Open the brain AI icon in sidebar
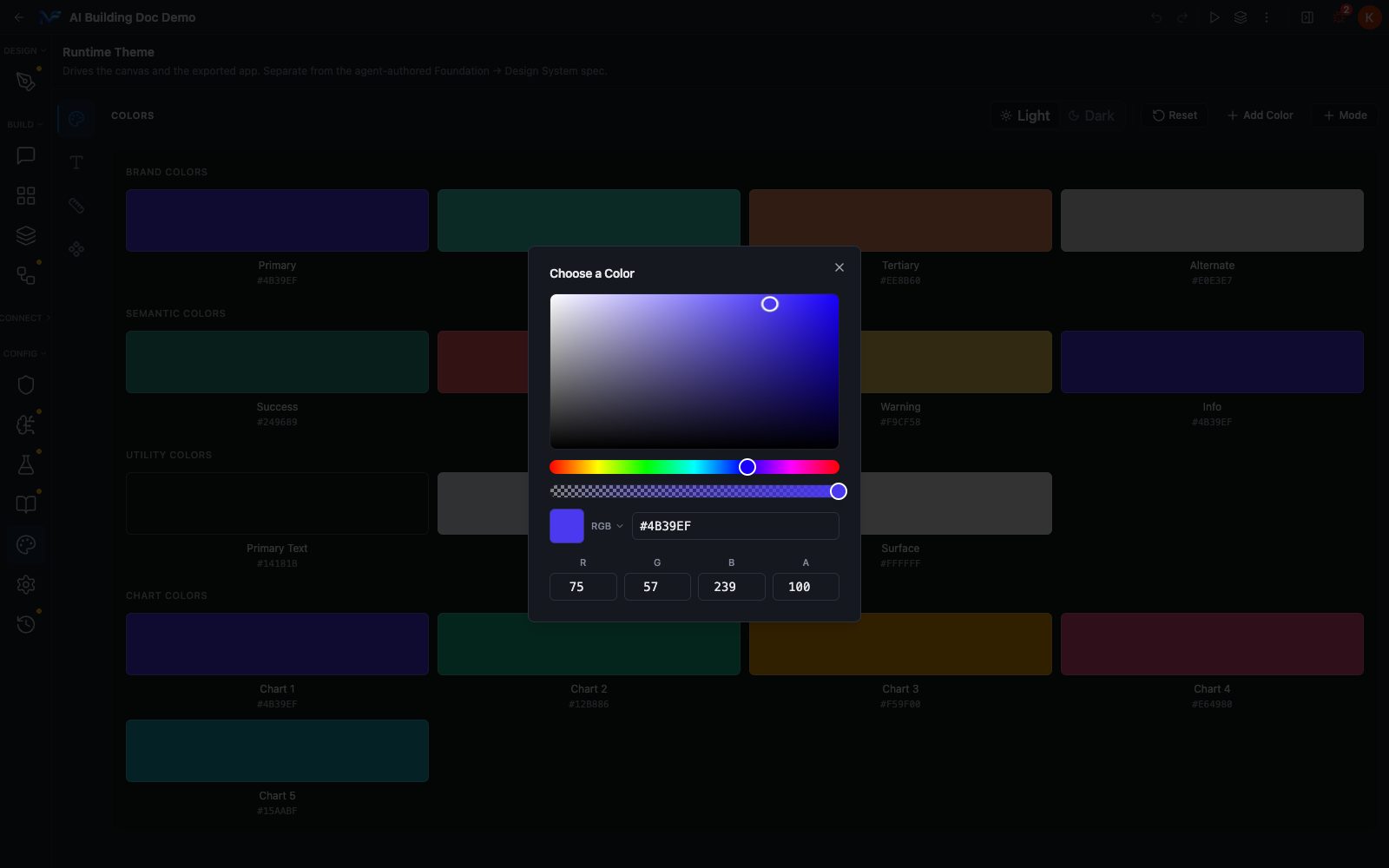1389x868 pixels. pyautogui.click(x=25, y=424)
